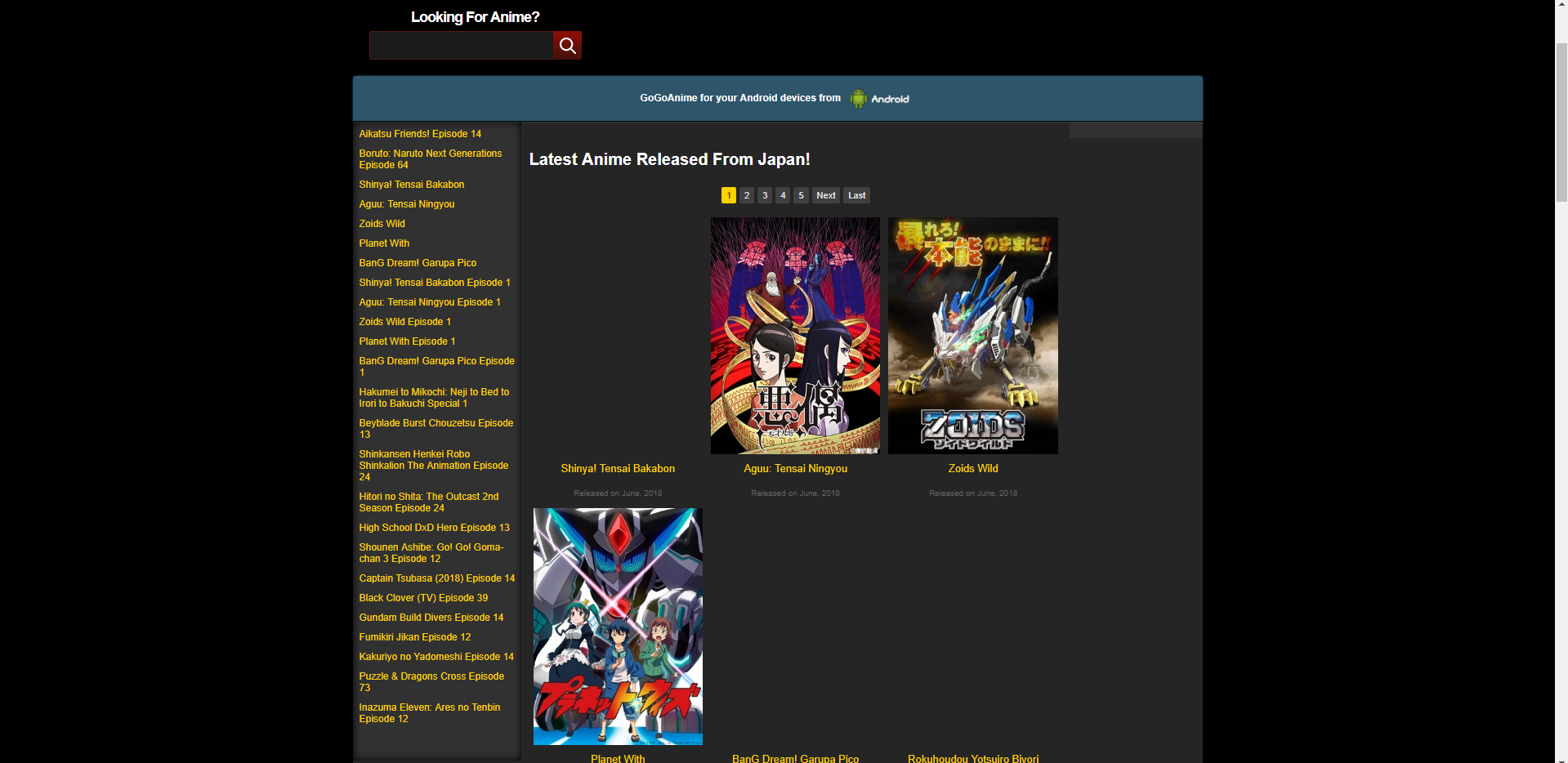This screenshot has height=763, width=1568.
Task: Open the Planet With title below its poster
Action: (618, 758)
